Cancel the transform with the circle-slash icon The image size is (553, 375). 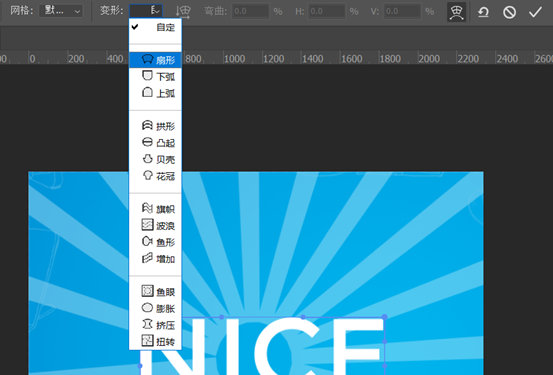509,12
